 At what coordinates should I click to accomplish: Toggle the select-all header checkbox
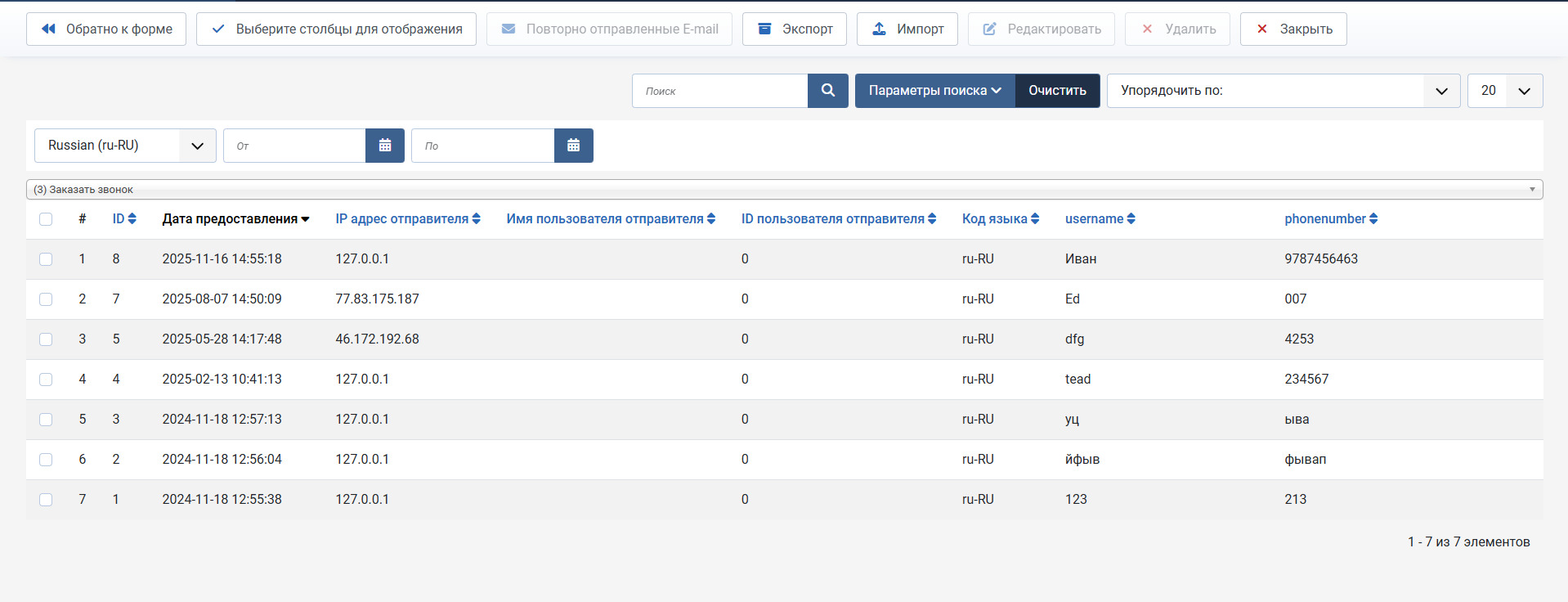(x=46, y=219)
